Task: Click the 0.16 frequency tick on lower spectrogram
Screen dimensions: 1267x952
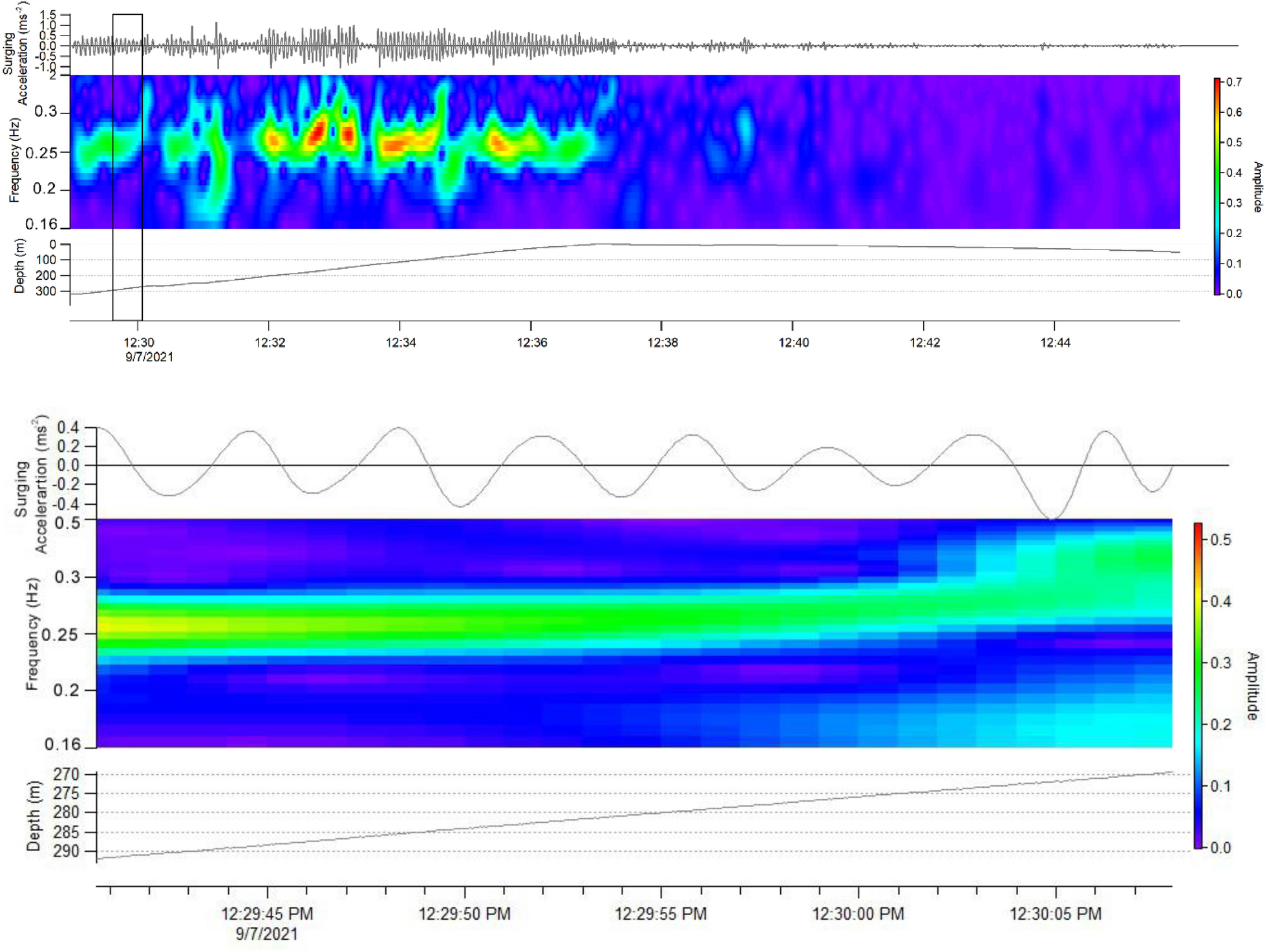Action: point(63,745)
